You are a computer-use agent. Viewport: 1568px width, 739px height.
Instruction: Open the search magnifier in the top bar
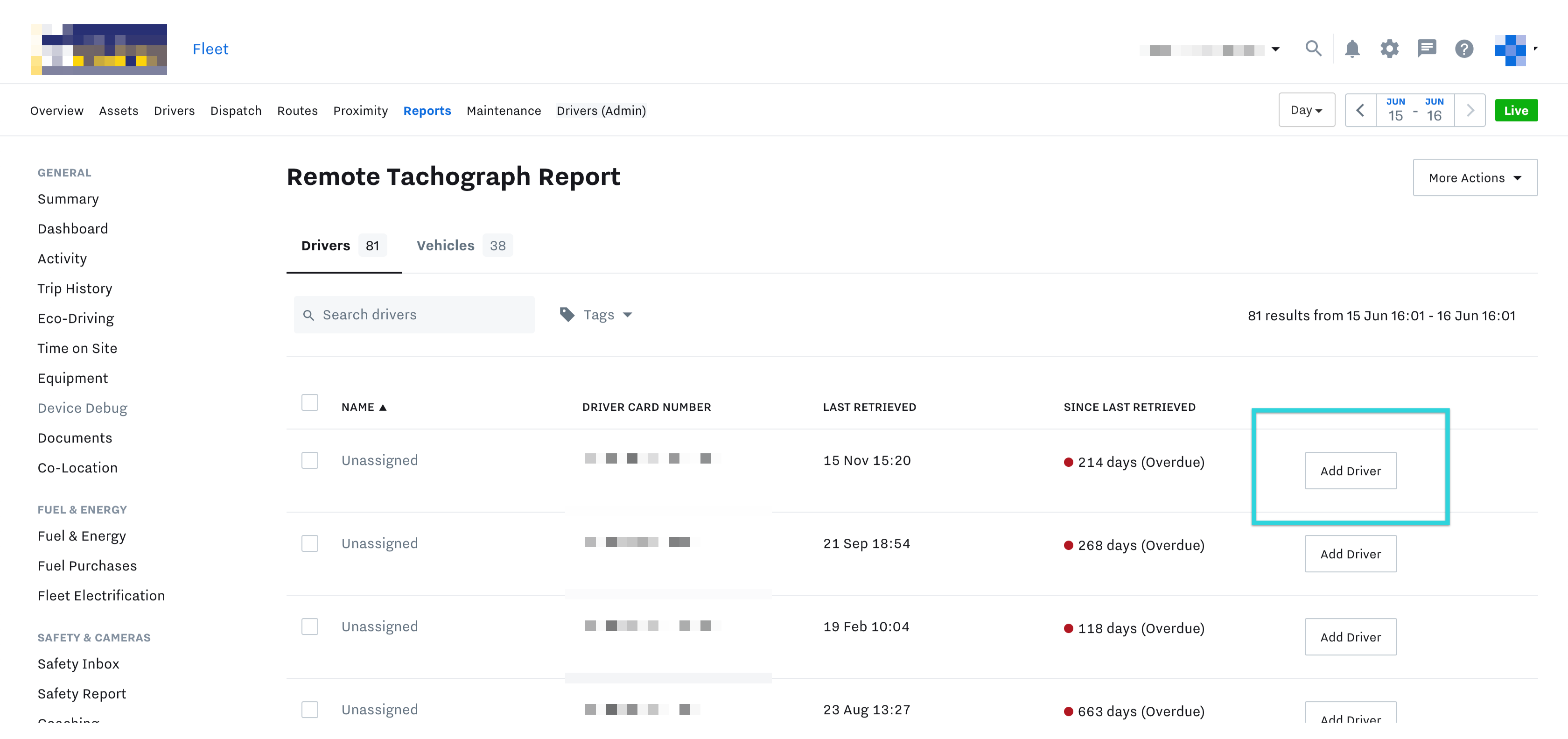click(1314, 49)
